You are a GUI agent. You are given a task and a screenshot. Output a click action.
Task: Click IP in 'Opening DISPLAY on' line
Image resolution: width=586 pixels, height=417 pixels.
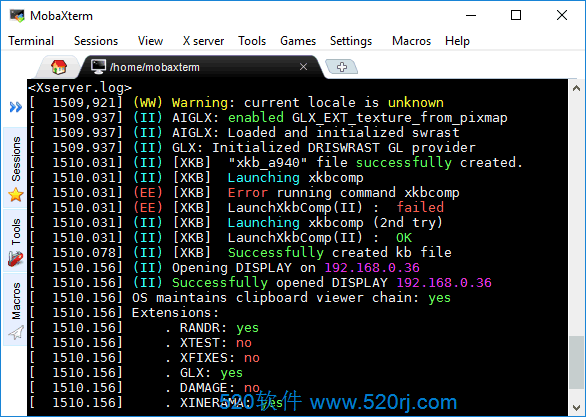pos(372,268)
